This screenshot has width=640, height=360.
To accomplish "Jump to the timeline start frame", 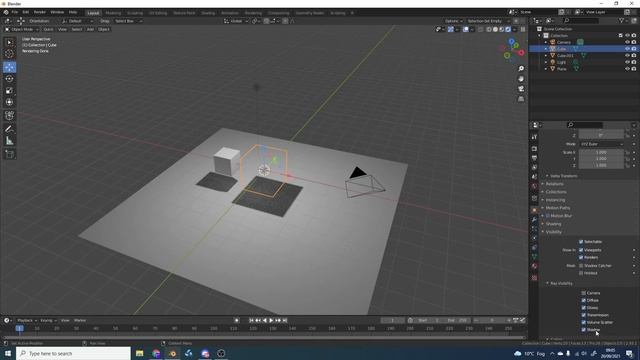I will click(251, 320).
